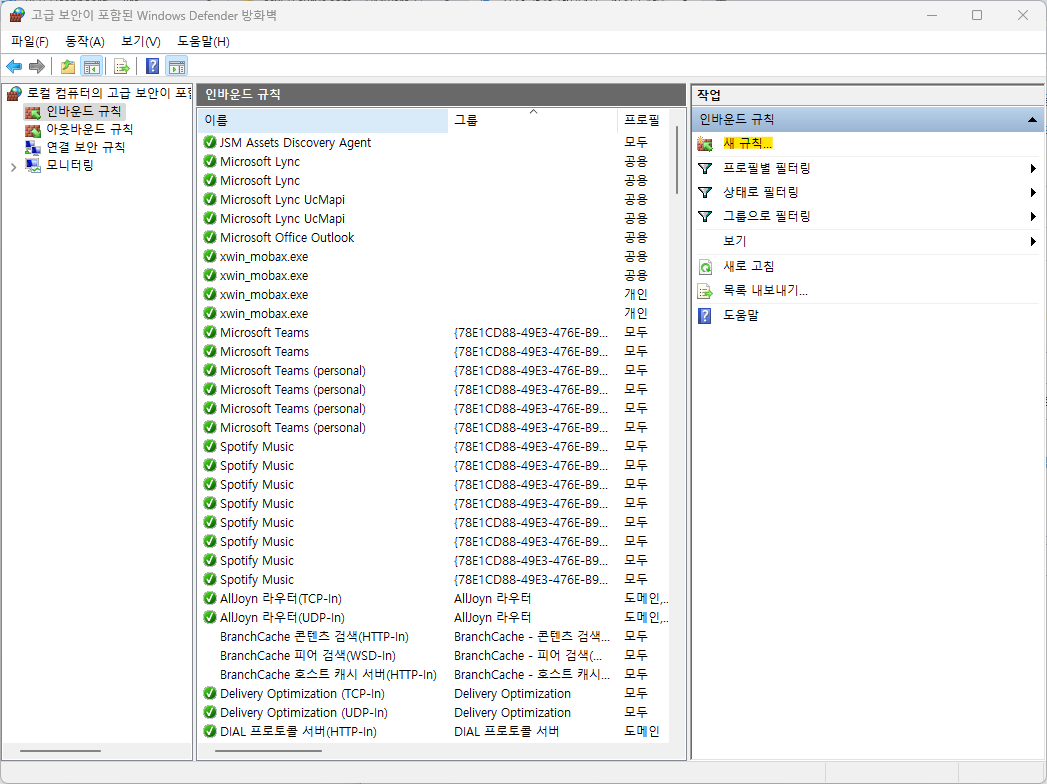The image size is (1047, 784).
Task: Toggle the action pane toolbar icon
Action: pos(177,66)
